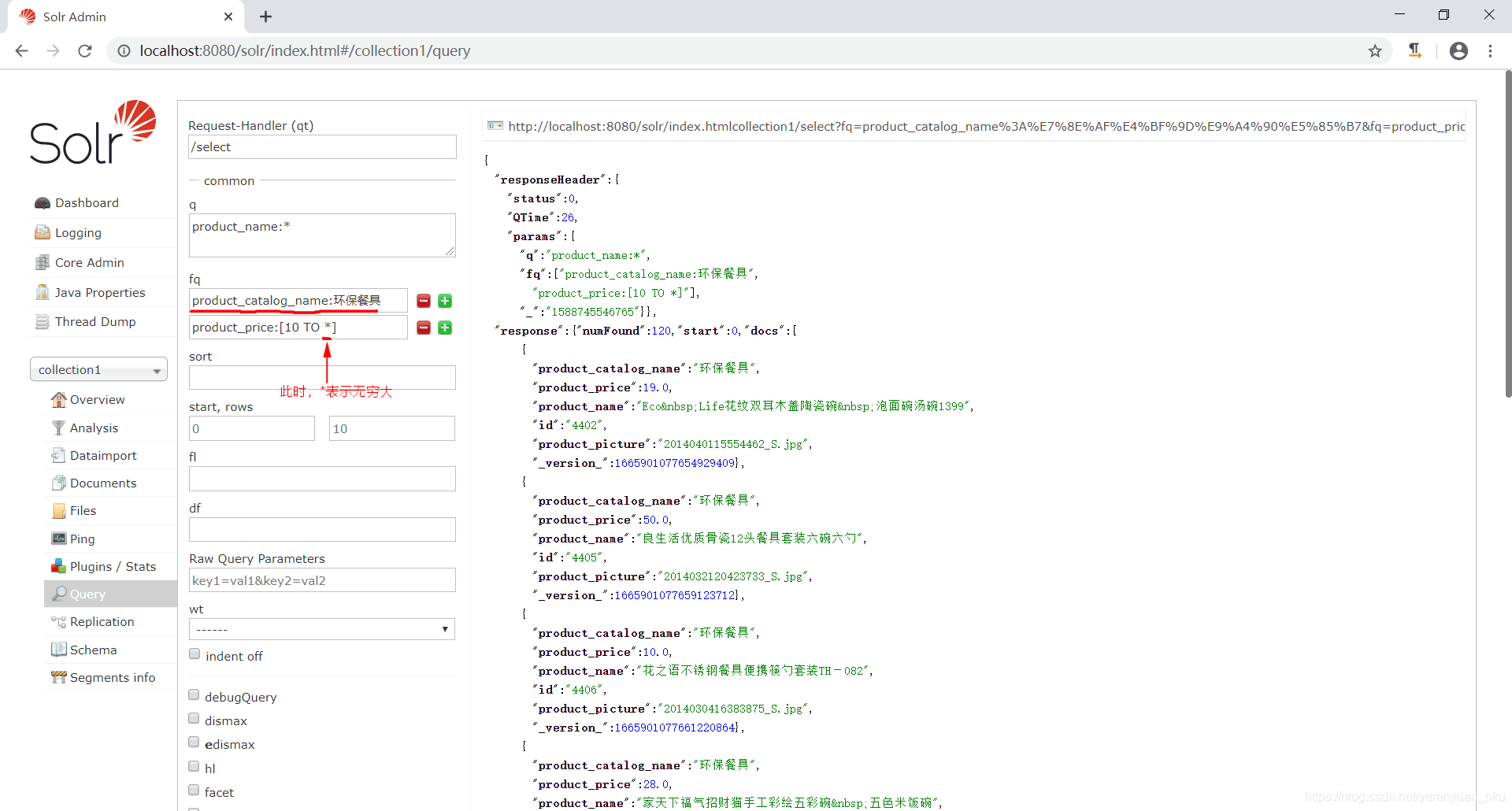The width and height of the screenshot is (1512, 811).
Task: Open the Replication page link
Action: pos(102,622)
